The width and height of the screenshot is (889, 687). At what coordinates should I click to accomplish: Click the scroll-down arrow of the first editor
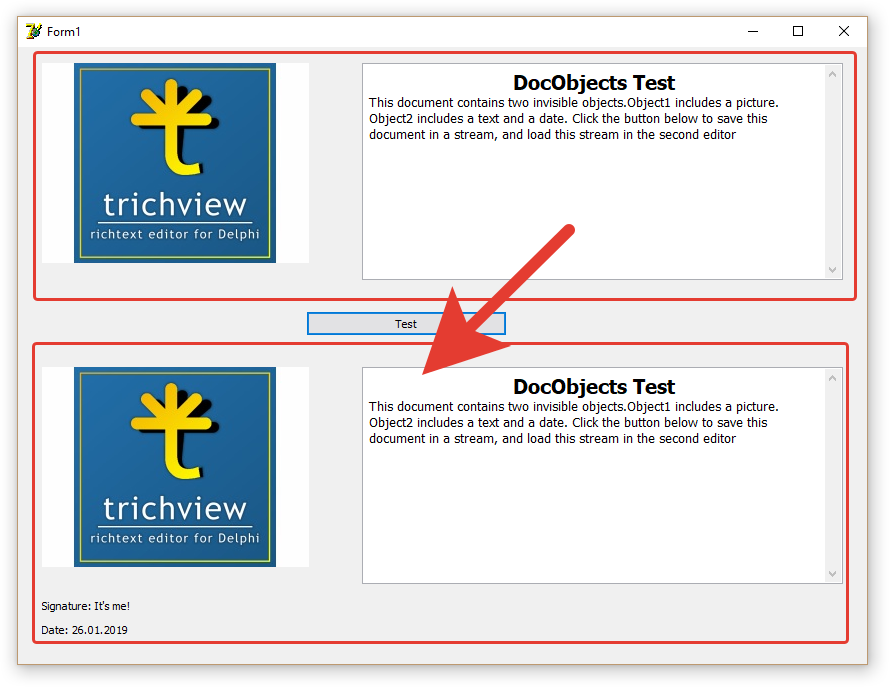(832, 270)
